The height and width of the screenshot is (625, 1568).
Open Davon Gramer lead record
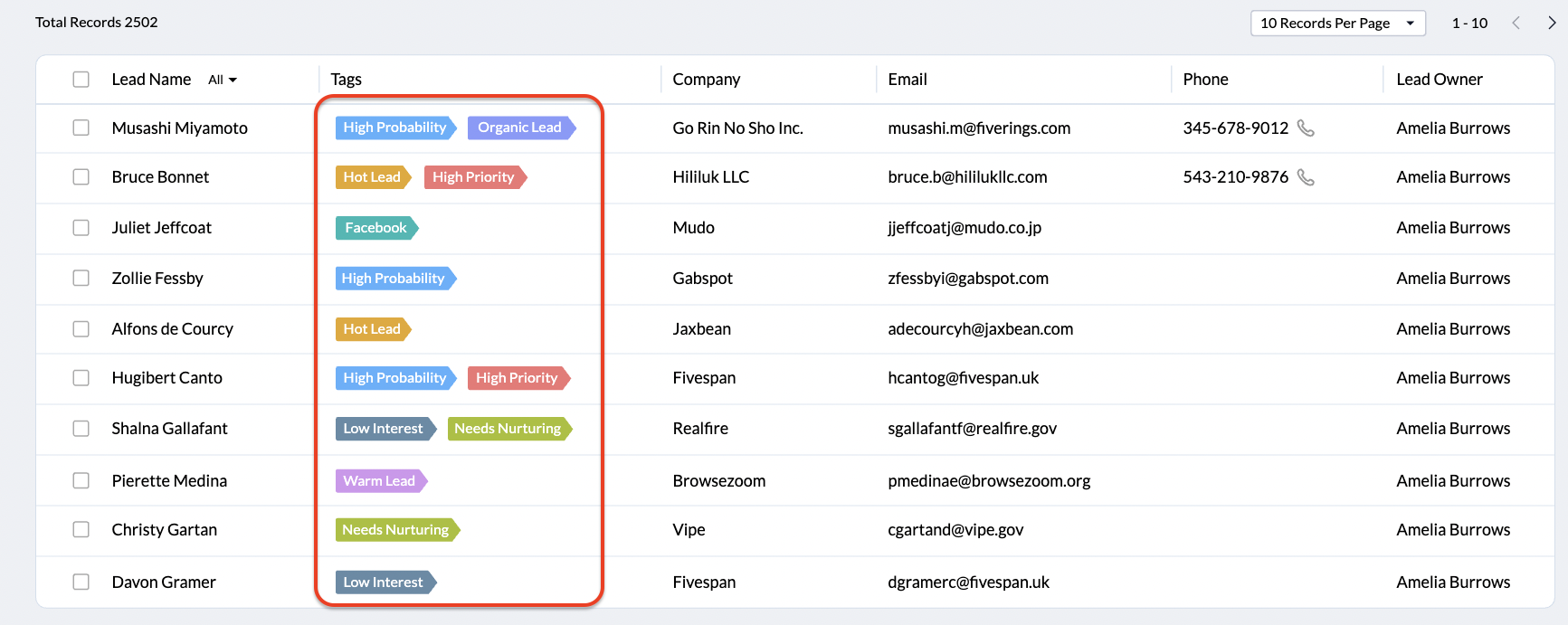coord(164,582)
